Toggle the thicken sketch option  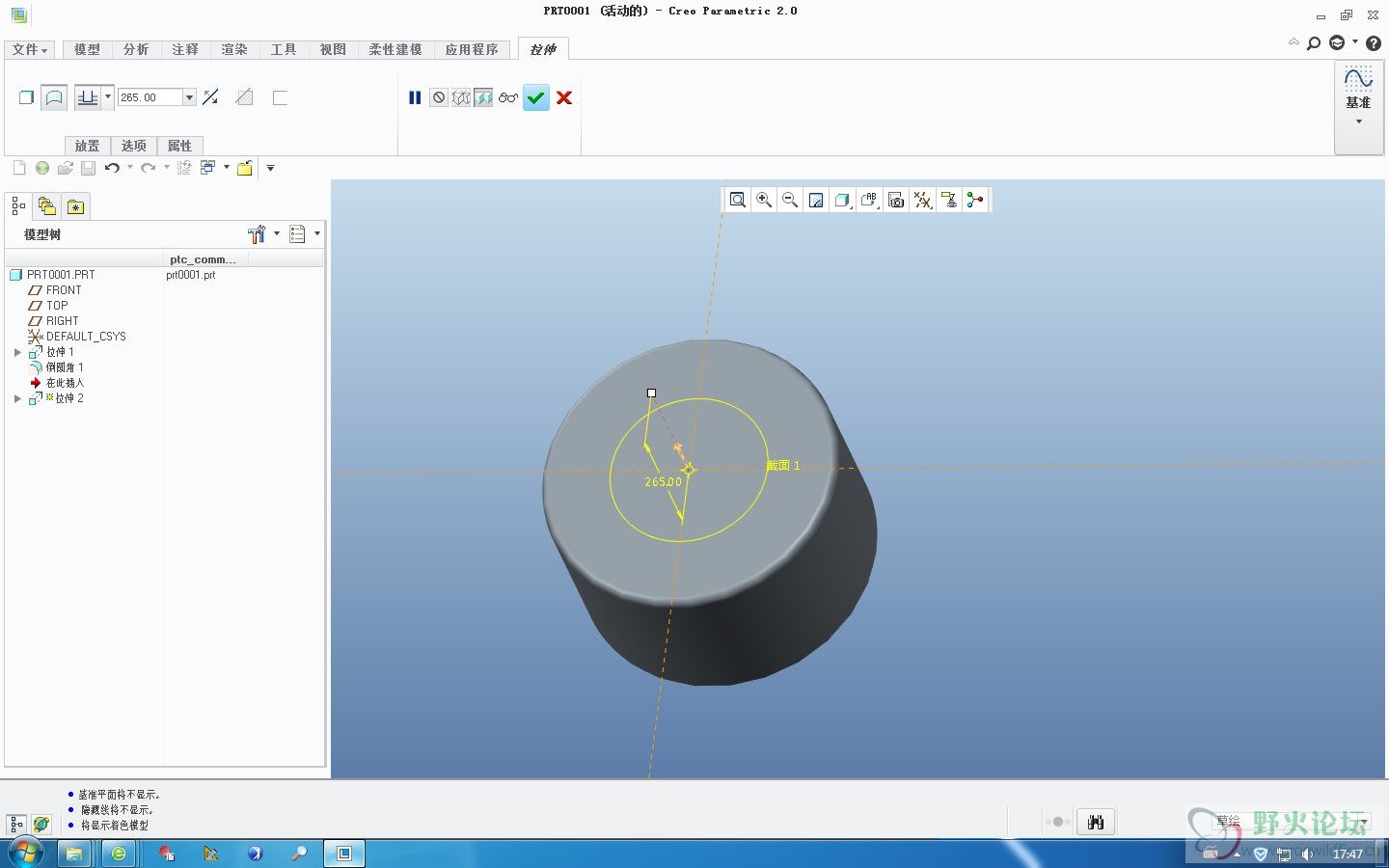coord(280,97)
